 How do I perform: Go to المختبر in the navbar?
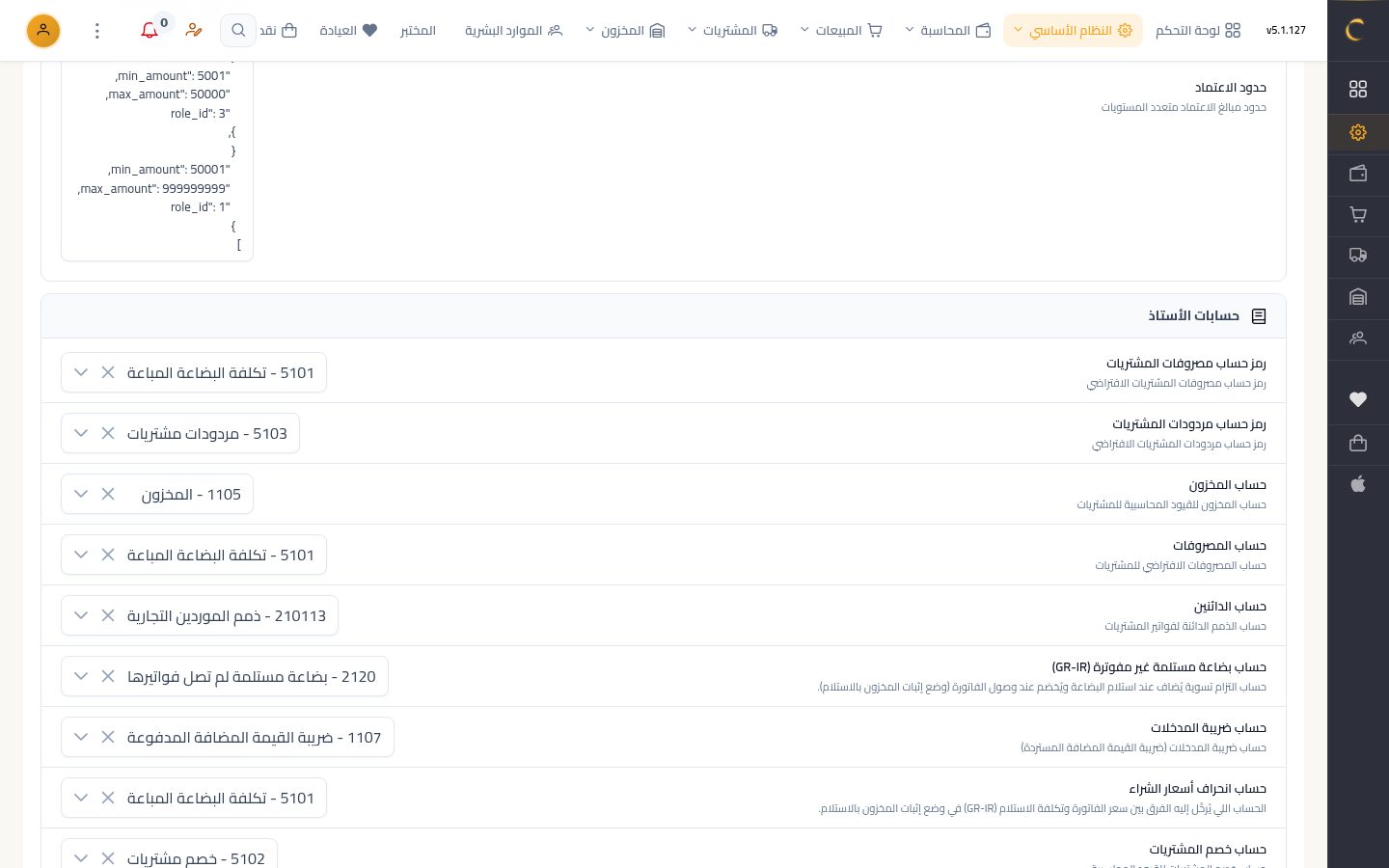(419, 31)
